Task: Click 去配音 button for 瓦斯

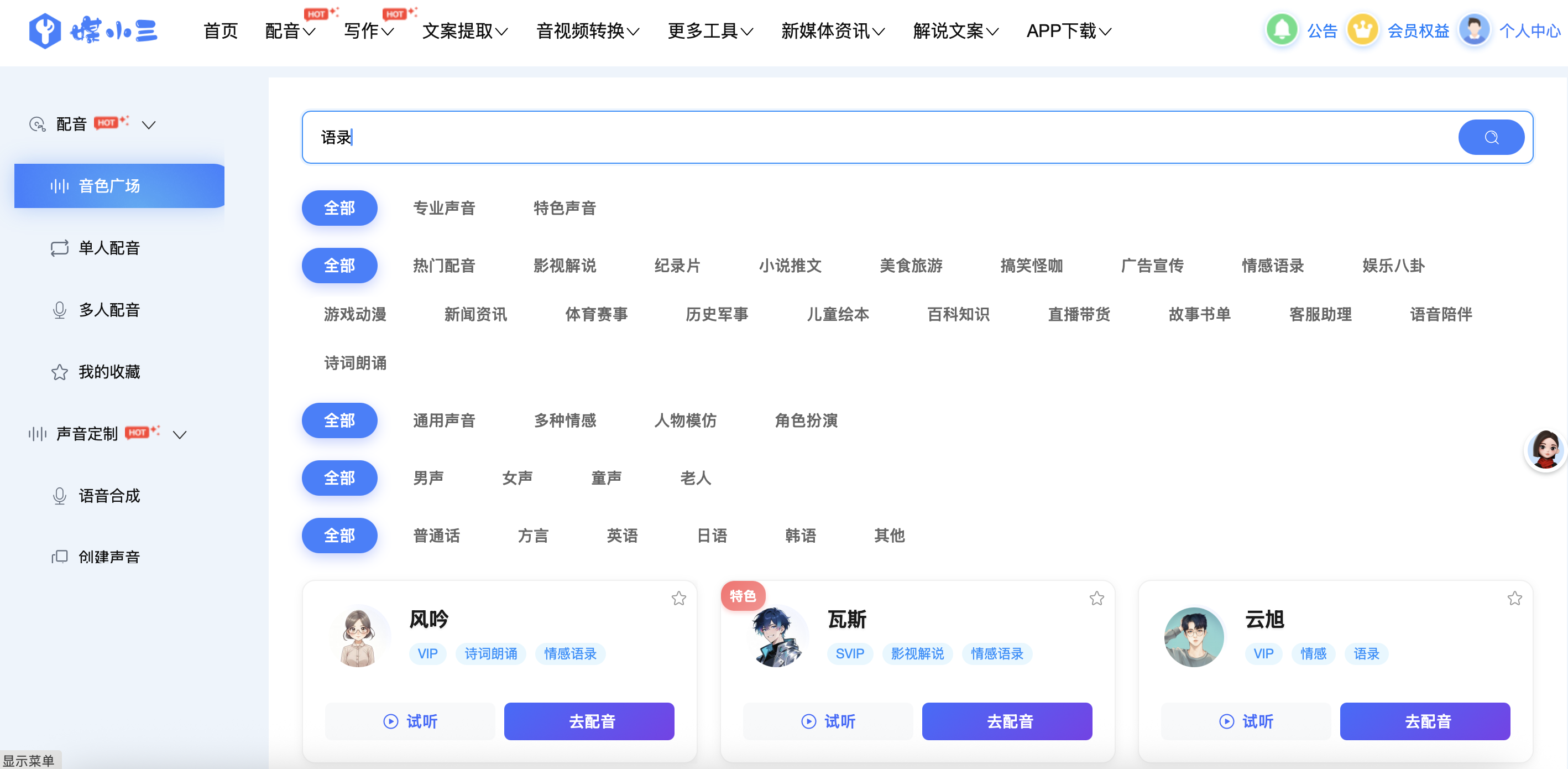Action: (x=1007, y=721)
